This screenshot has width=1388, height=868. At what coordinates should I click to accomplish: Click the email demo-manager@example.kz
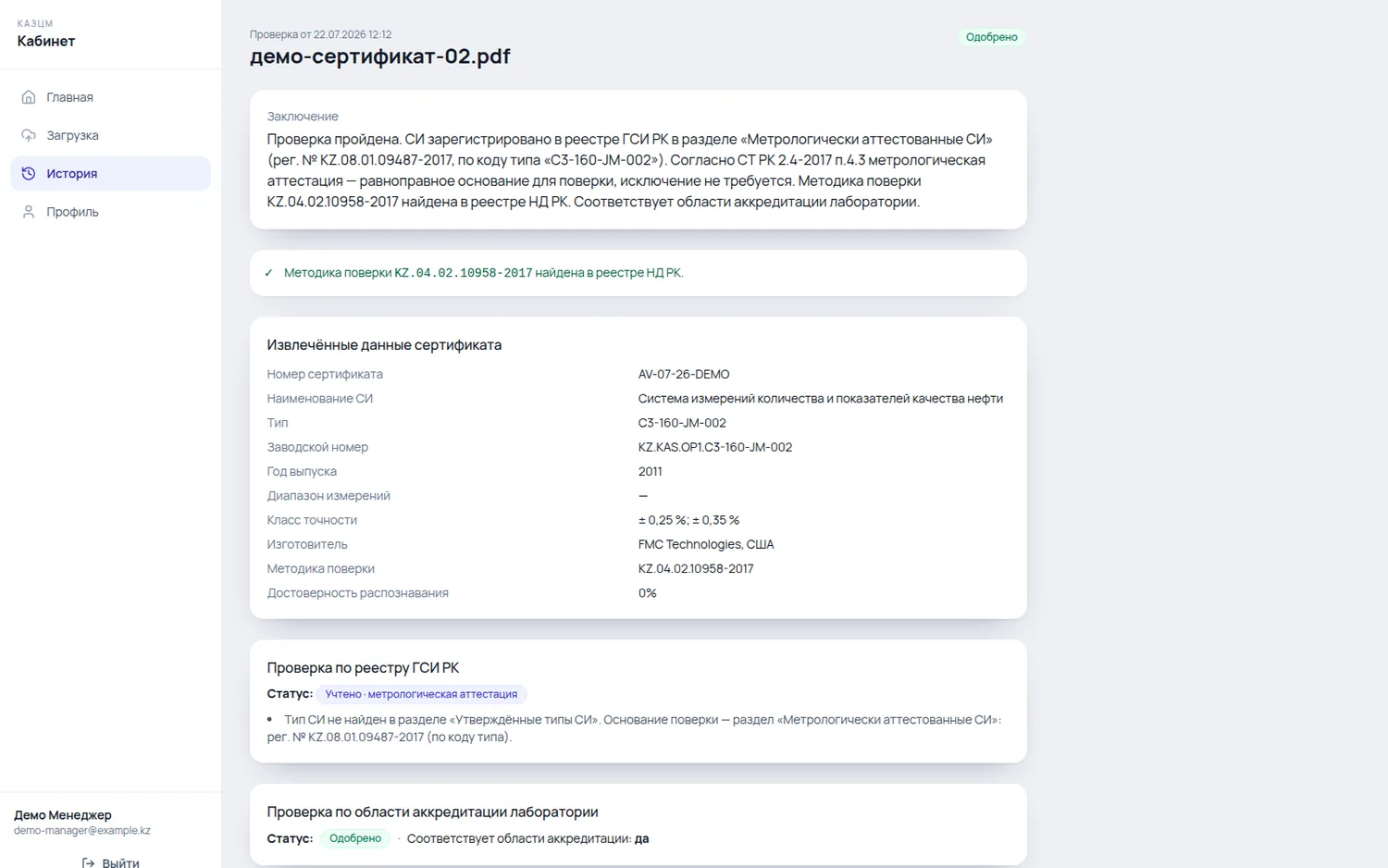(x=82, y=831)
